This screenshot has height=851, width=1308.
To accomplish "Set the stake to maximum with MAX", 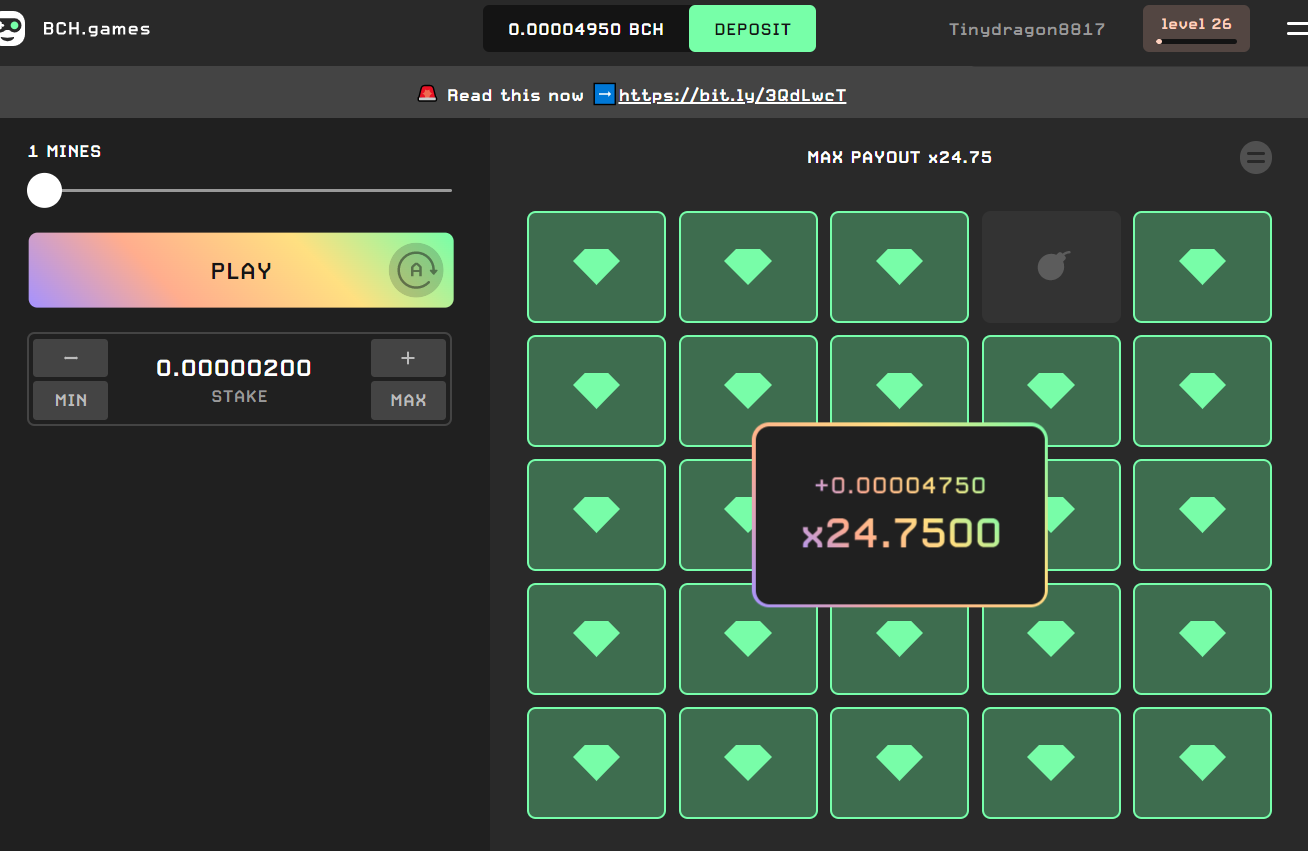I will point(408,400).
